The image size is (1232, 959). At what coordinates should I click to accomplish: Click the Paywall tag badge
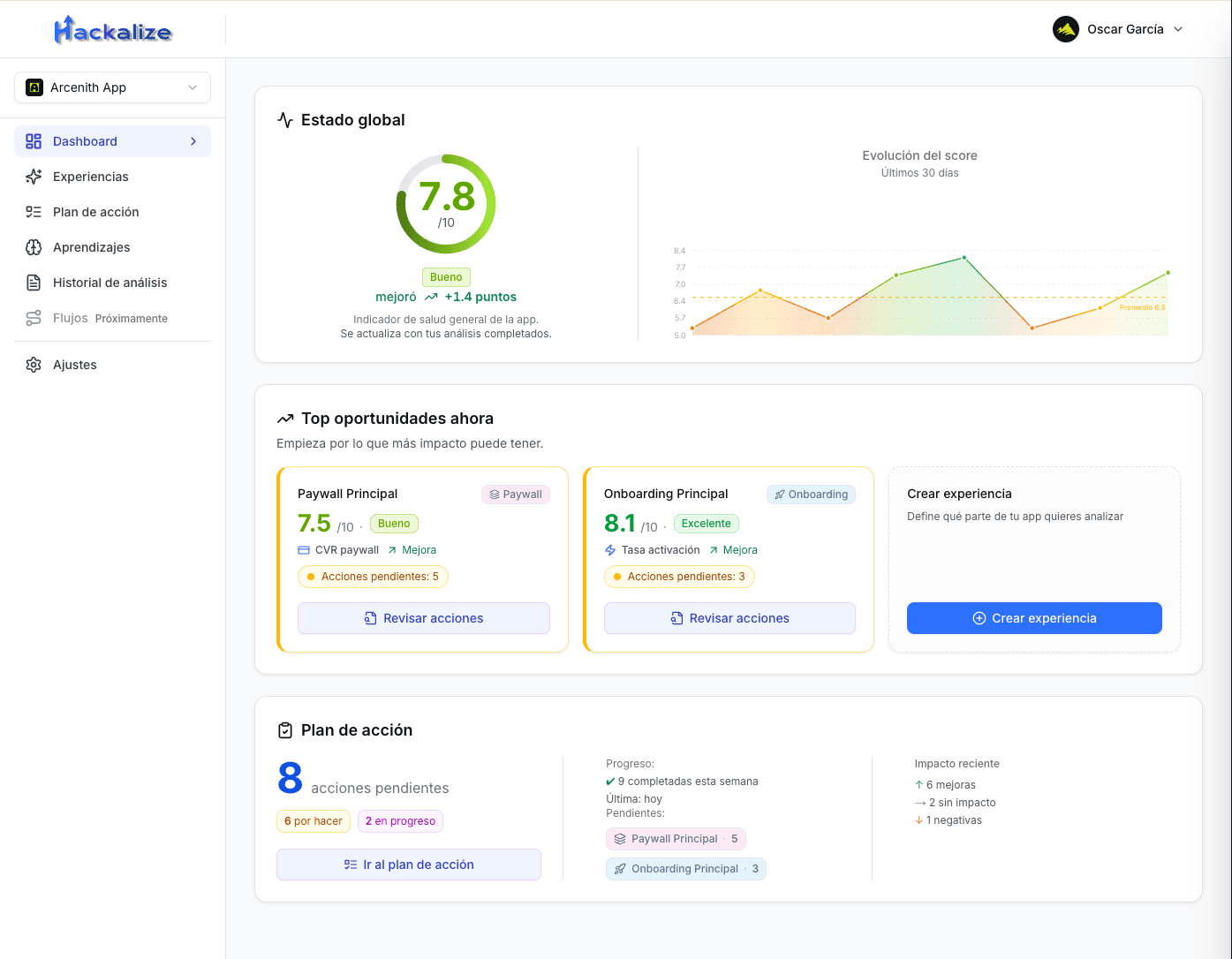pyautogui.click(x=516, y=495)
